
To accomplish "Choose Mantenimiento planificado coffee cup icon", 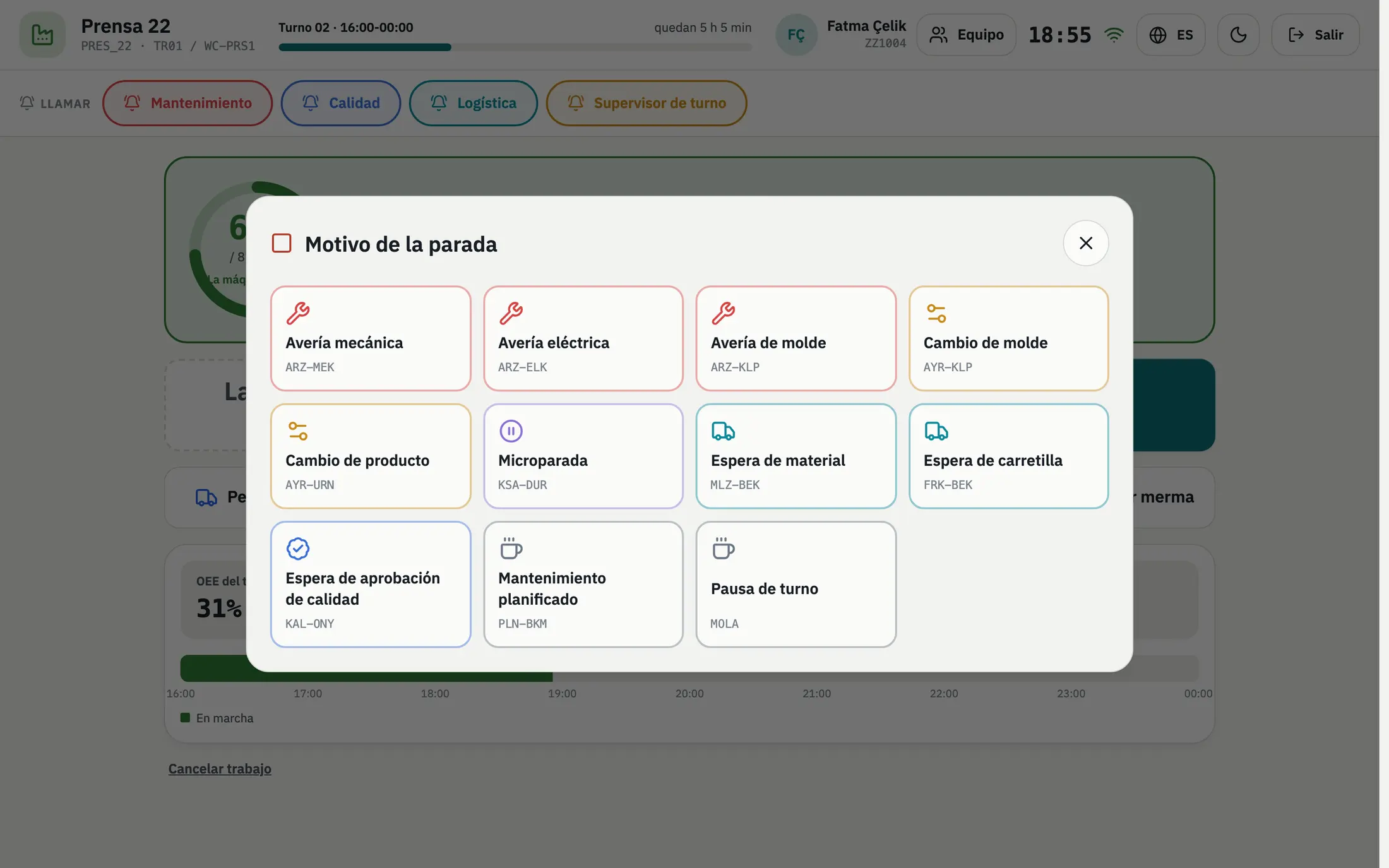I will point(511,549).
